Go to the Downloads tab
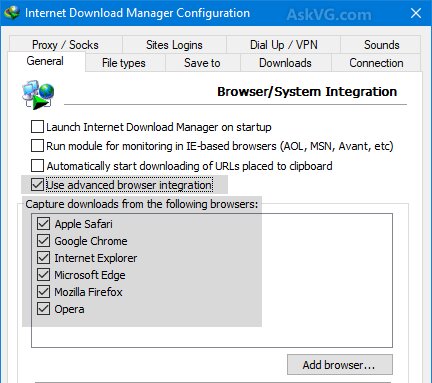 (285, 63)
